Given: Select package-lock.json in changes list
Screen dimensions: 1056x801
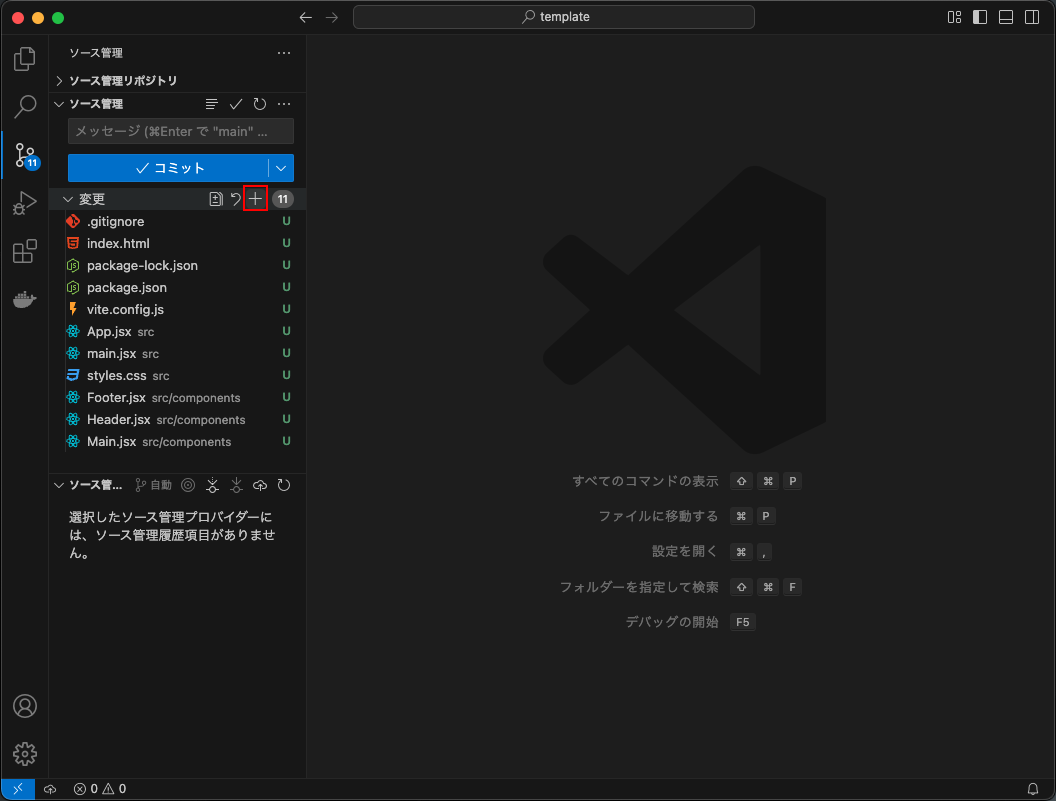Looking at the screenshot, I should click(x=178, y=265).
